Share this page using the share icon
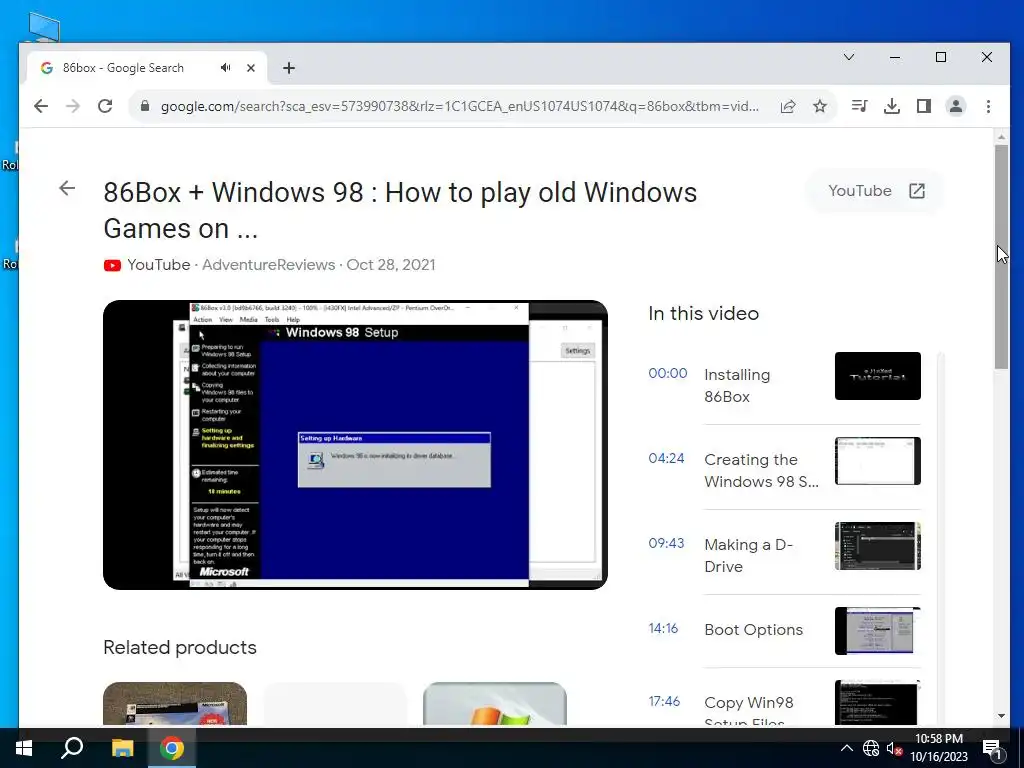1024x768 pixels. click(x=788, y=106)
